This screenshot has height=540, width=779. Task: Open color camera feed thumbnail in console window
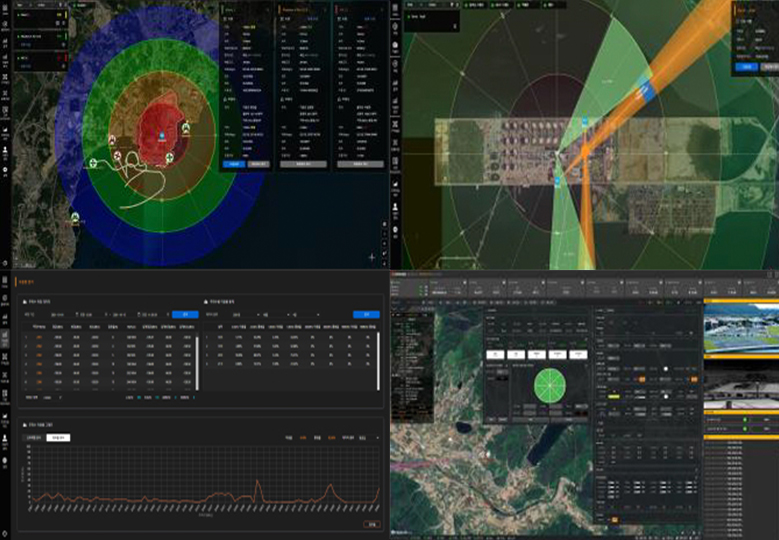(741, 329)
